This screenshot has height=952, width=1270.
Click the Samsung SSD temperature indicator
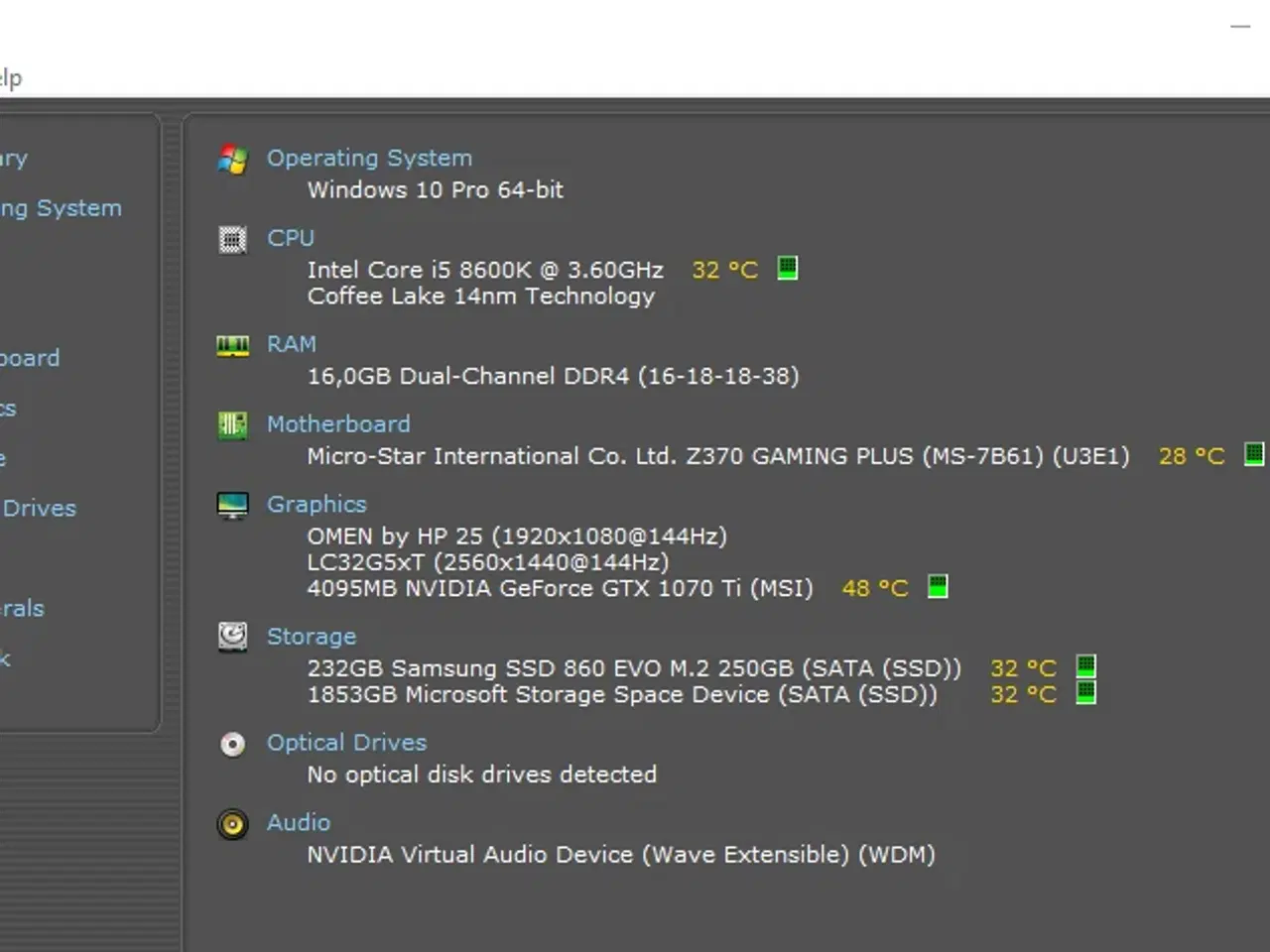pos(1086,666)
